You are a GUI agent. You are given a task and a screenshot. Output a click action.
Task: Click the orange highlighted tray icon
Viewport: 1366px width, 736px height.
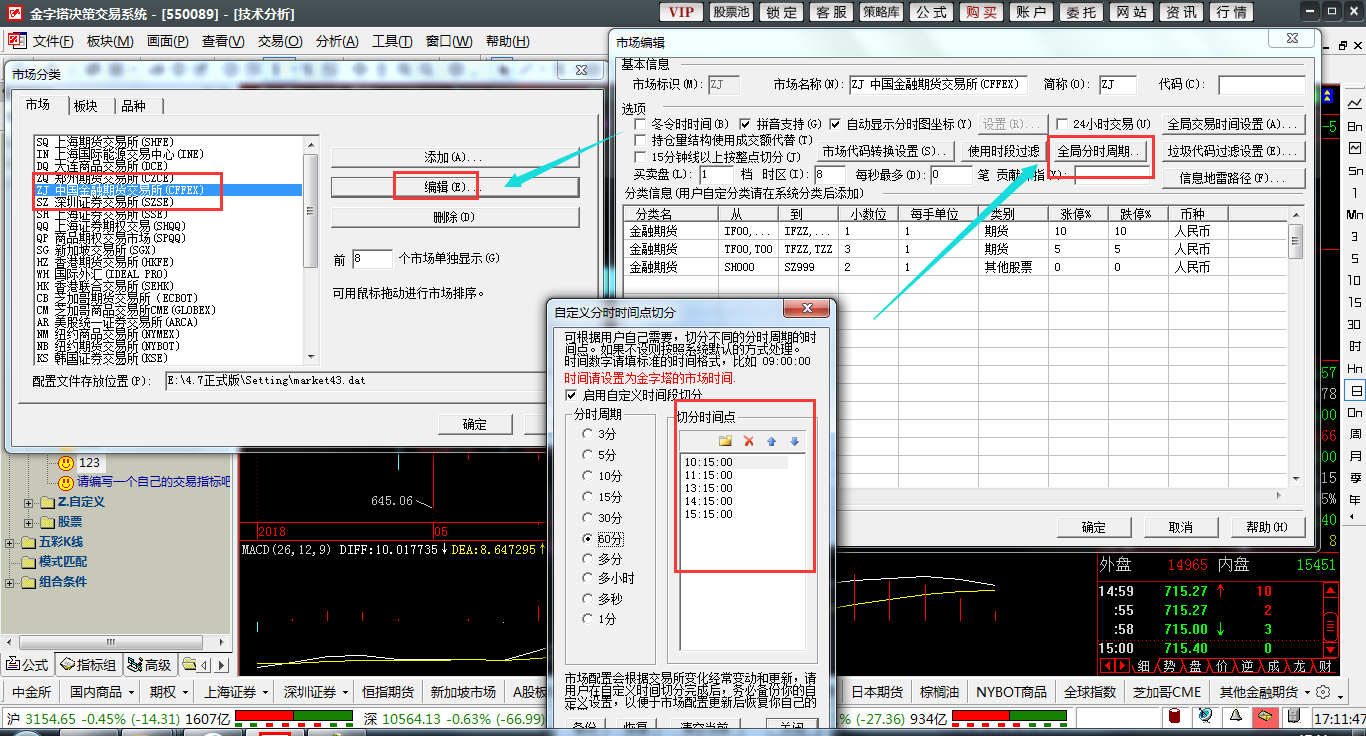pyautogui.click(x=1265, y=716)
